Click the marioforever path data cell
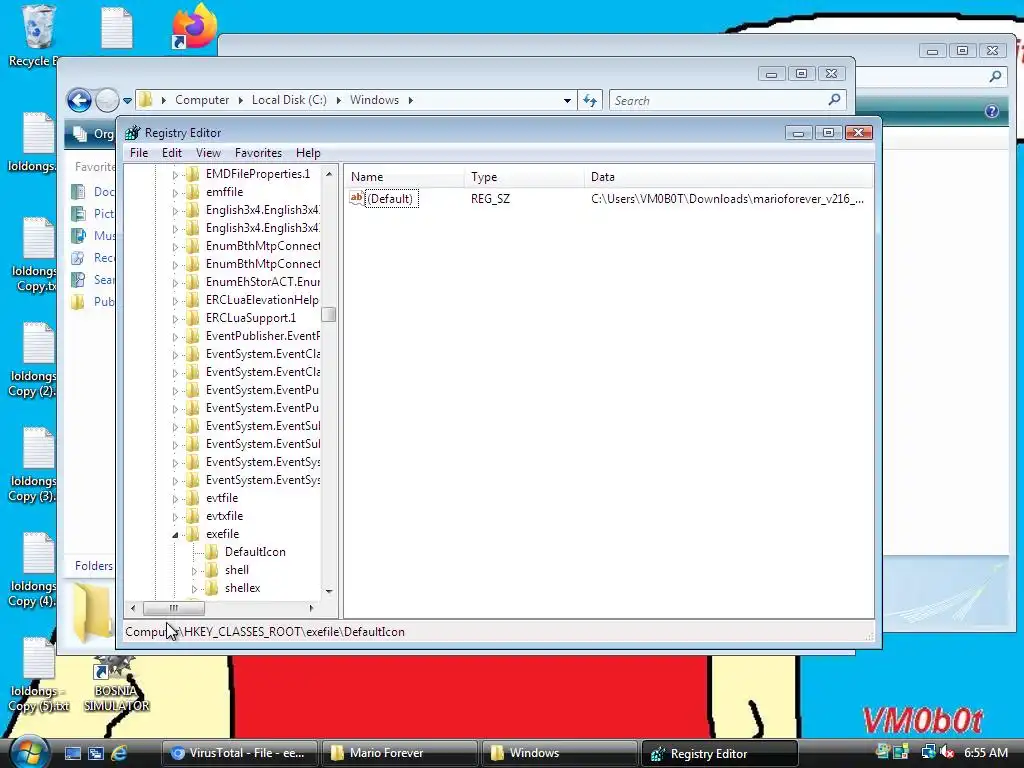This screenshot has width=1024, height=768. click(x=727, y=199)
